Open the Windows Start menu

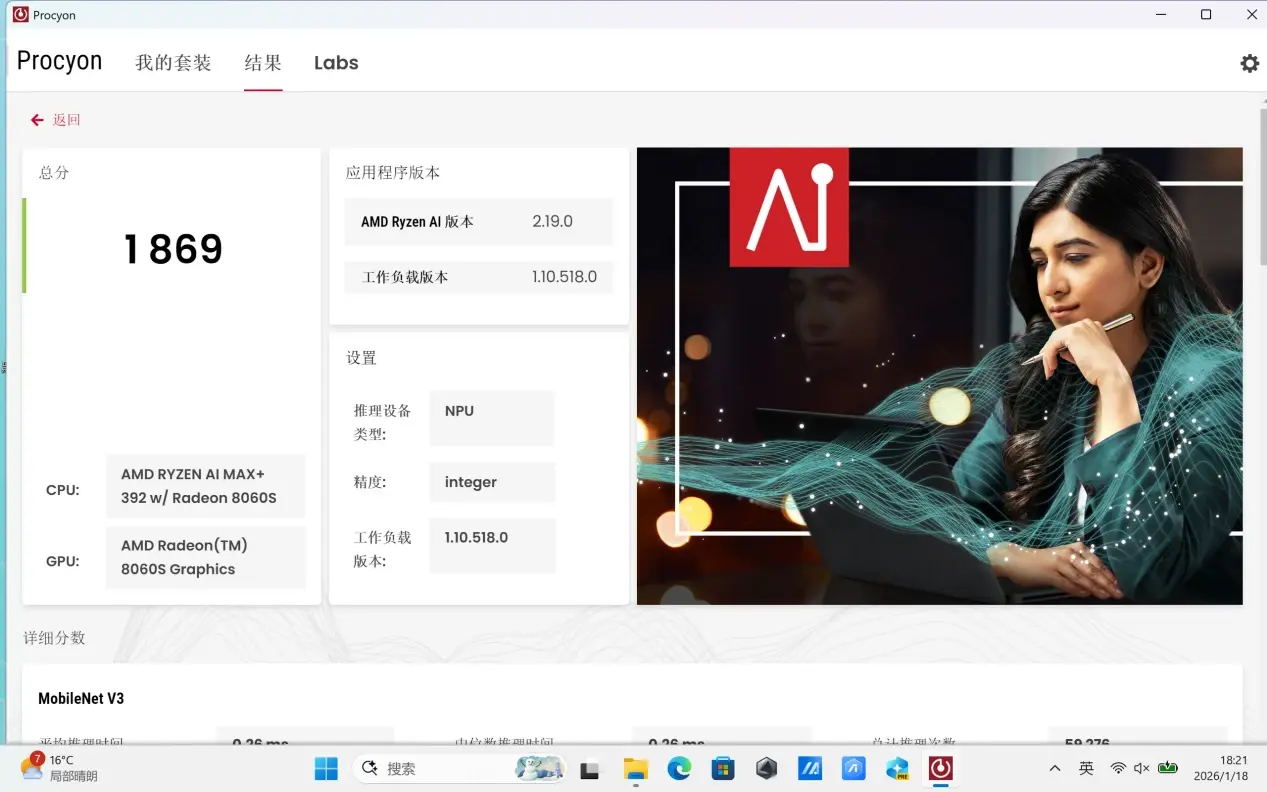click(x=326, y=768)
